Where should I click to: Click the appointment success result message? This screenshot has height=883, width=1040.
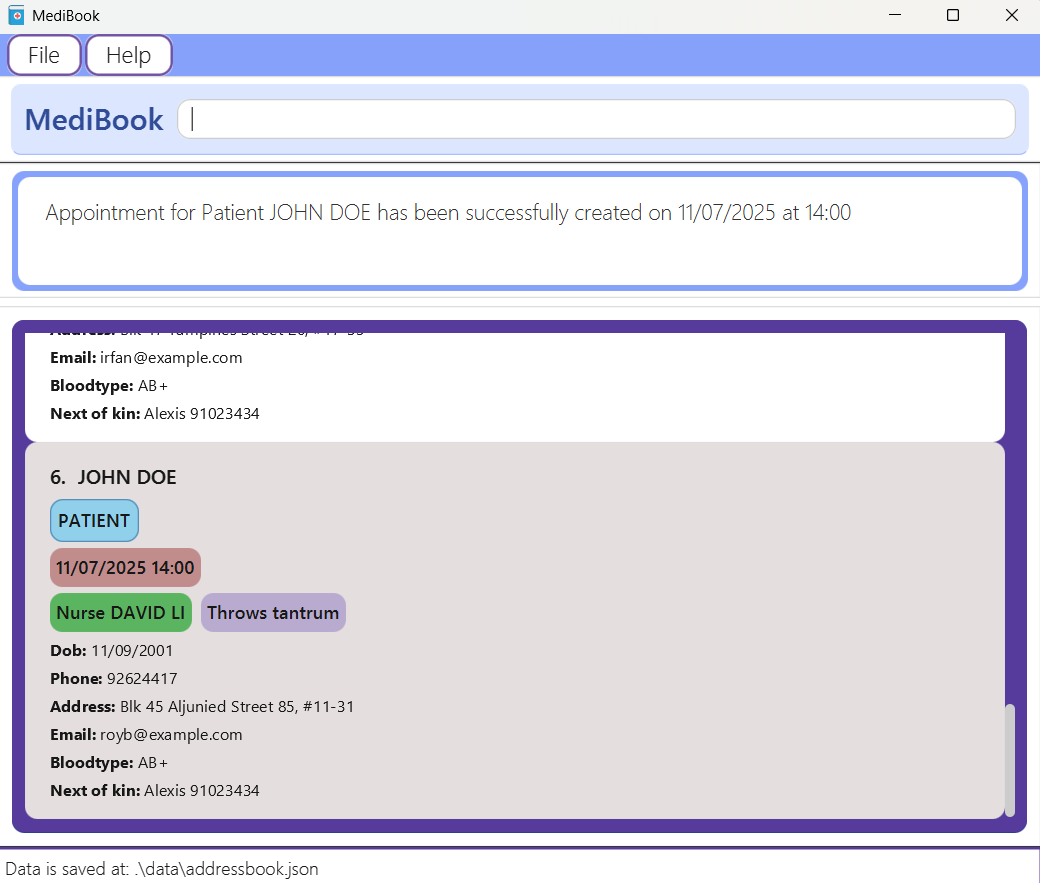448,213
